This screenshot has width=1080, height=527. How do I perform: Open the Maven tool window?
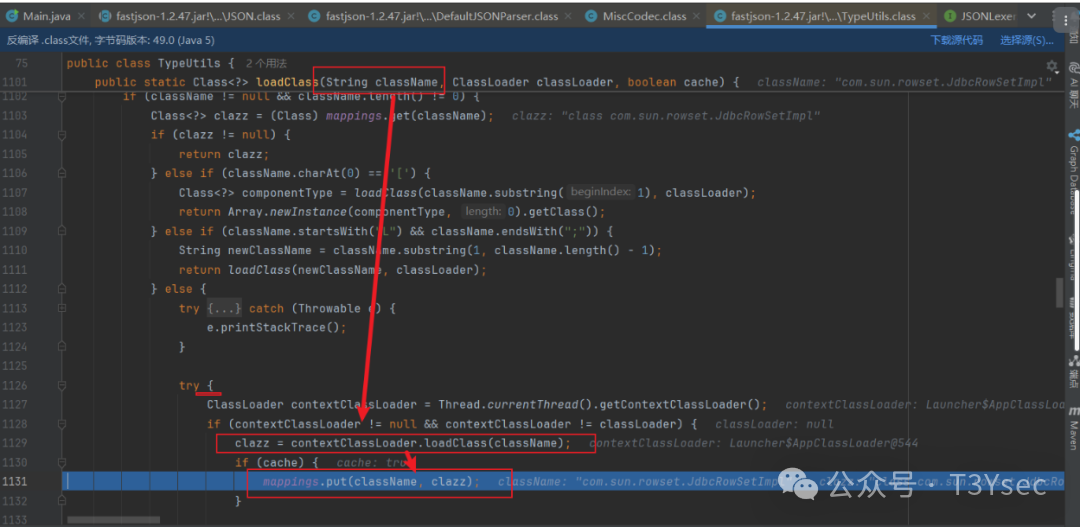pyautogui.click(x=1072, y=426)
